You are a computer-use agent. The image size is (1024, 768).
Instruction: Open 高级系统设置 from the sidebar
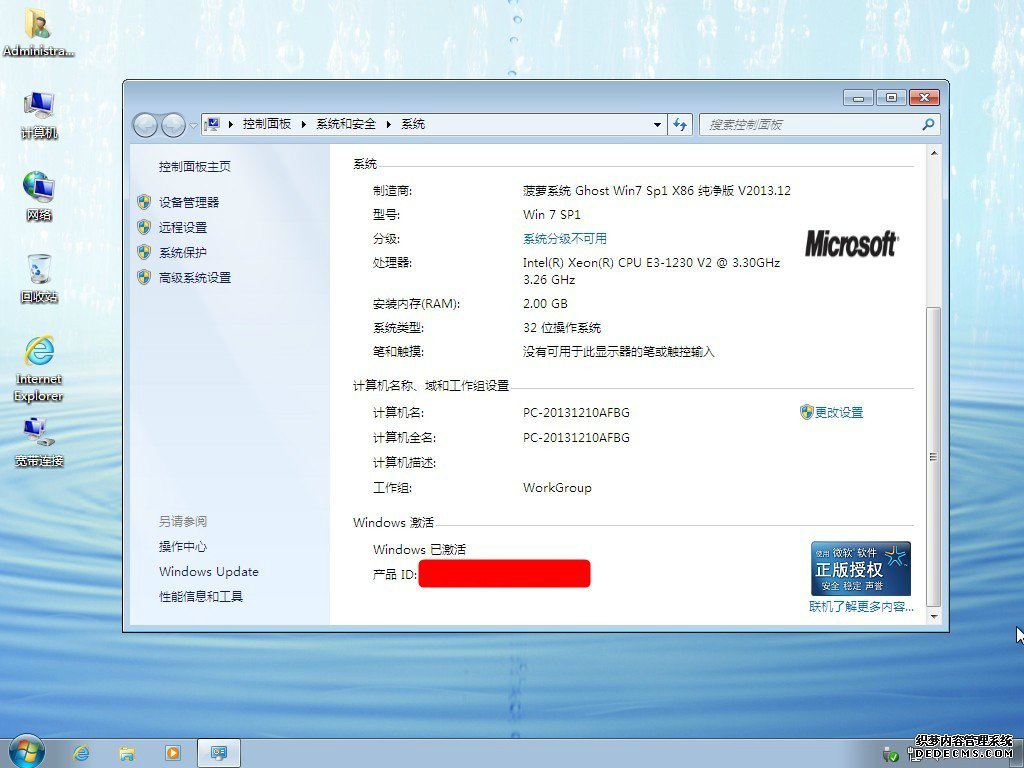[195, 278]
